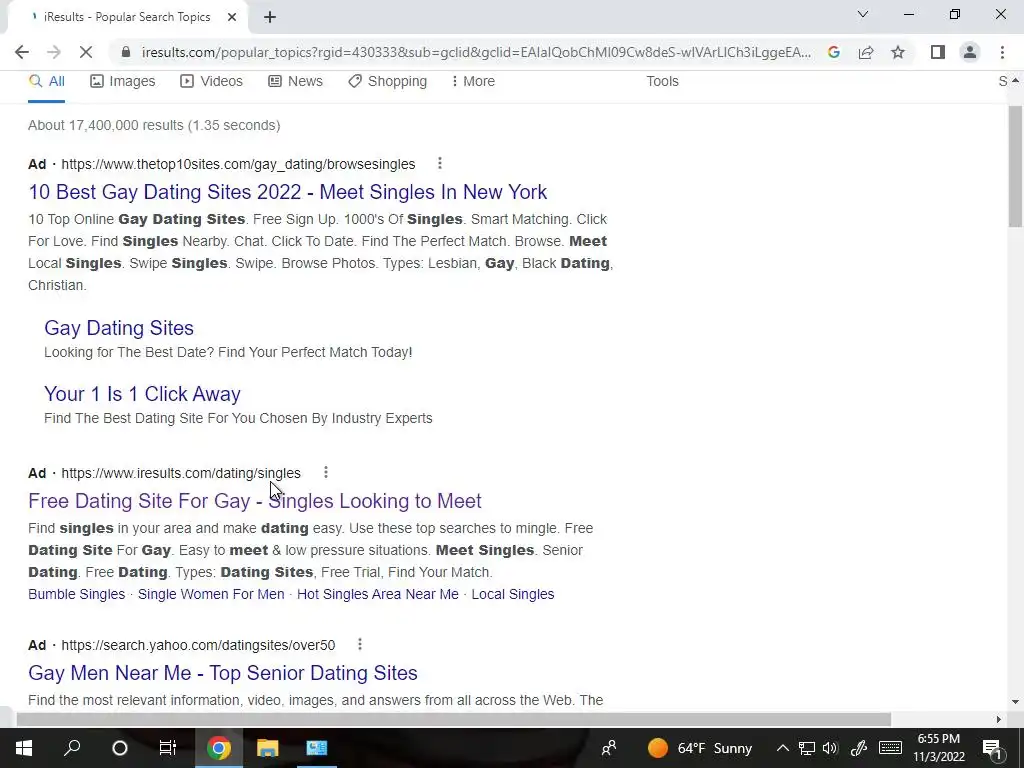The image size is (1024, 768).
Task: Open Free Dating Site For Gay link
Action: point(255,501)
